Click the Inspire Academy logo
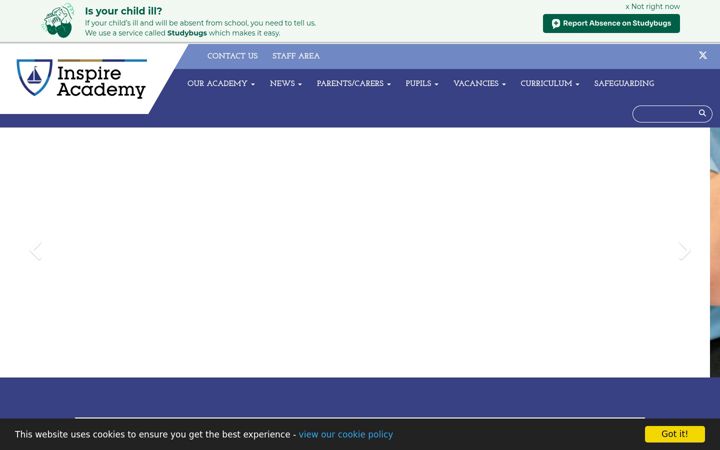 tap(81, 78)
